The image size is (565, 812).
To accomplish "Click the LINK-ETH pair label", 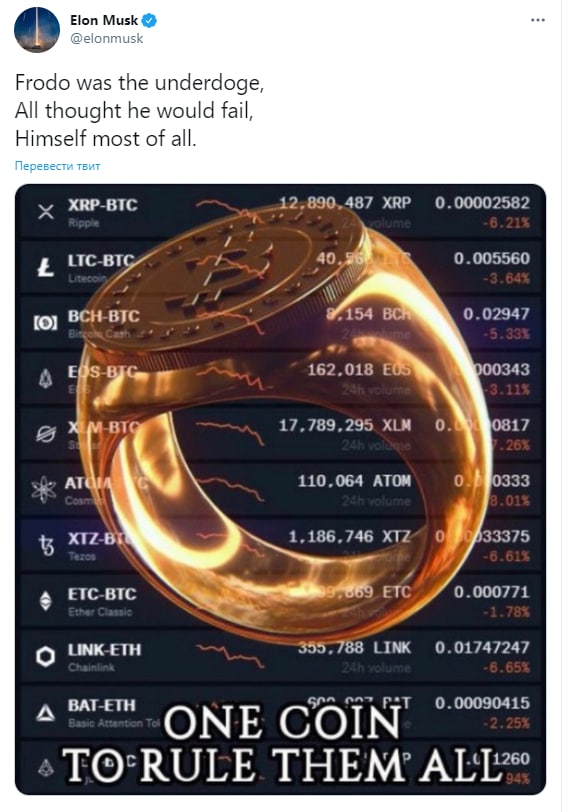I will click(x=104, y=649).
